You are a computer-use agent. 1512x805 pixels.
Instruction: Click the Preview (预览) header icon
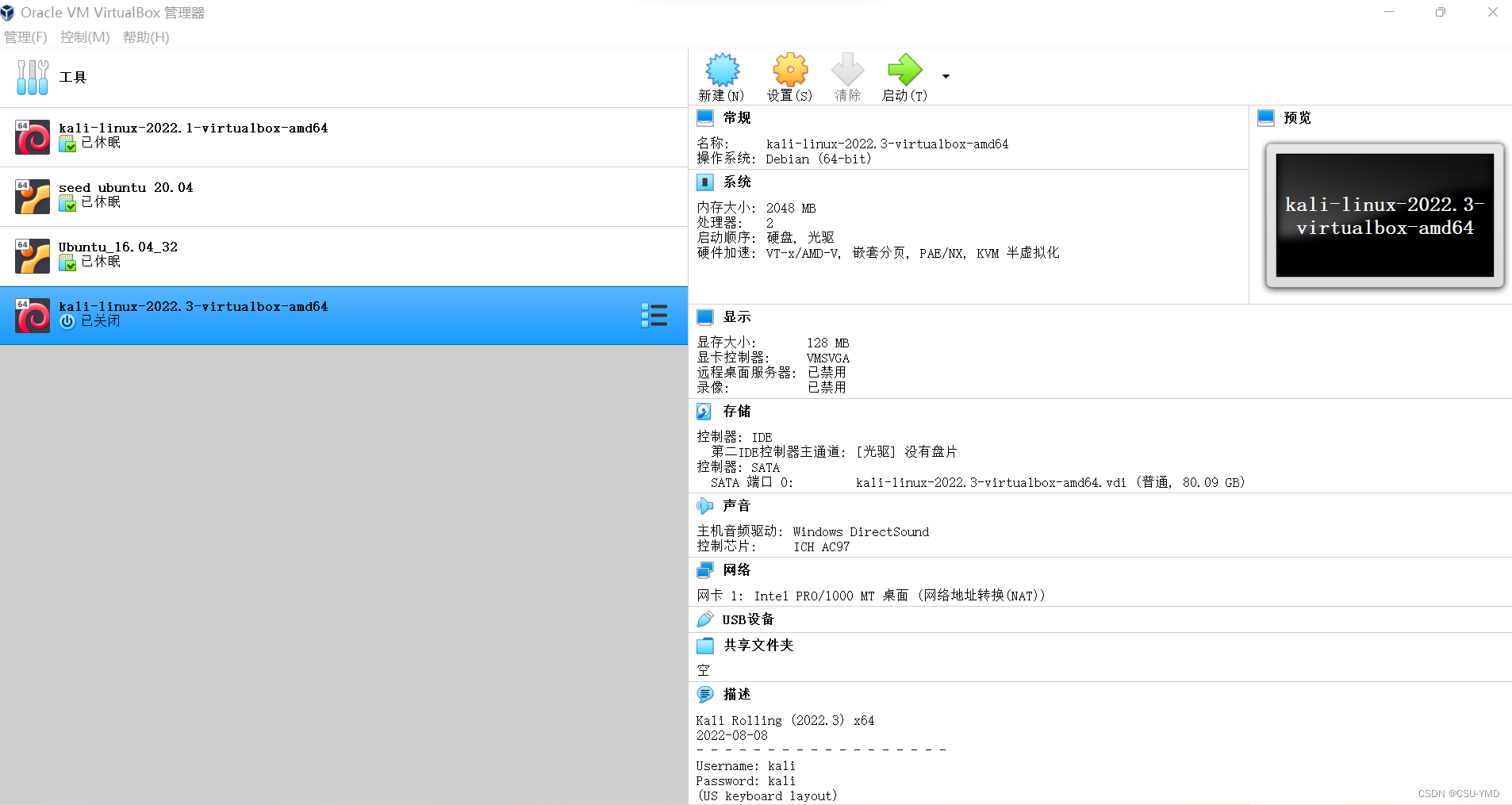click(1266, 117)
